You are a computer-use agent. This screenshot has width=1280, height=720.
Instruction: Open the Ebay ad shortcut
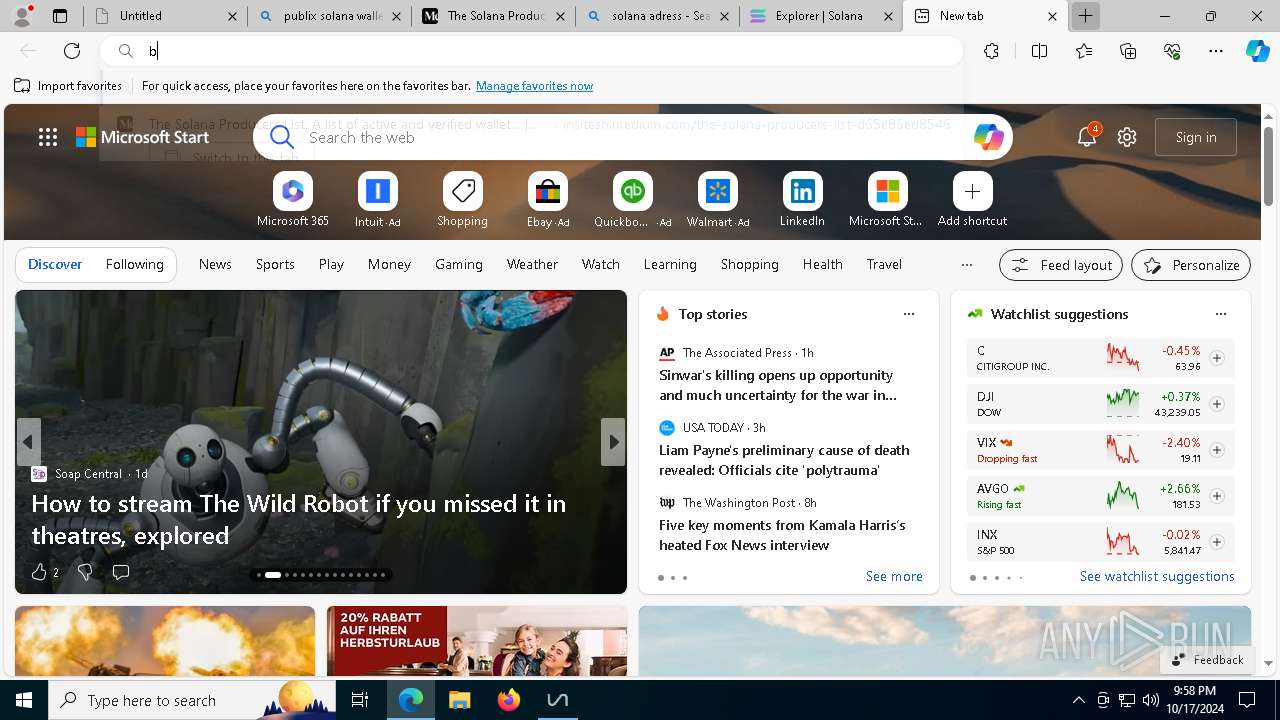click(x=547, y=200)
